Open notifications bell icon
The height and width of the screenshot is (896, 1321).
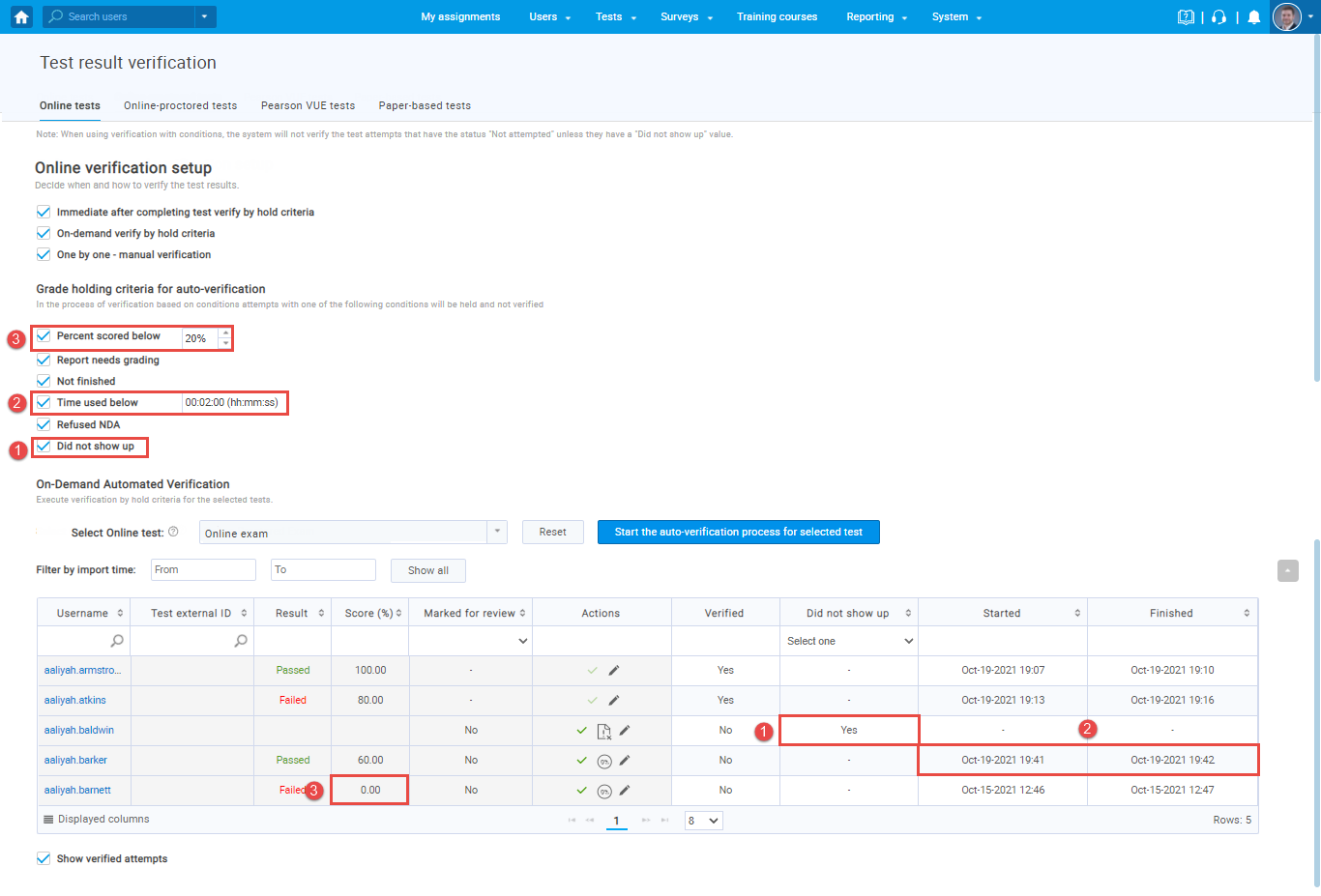coord(1253,16)
